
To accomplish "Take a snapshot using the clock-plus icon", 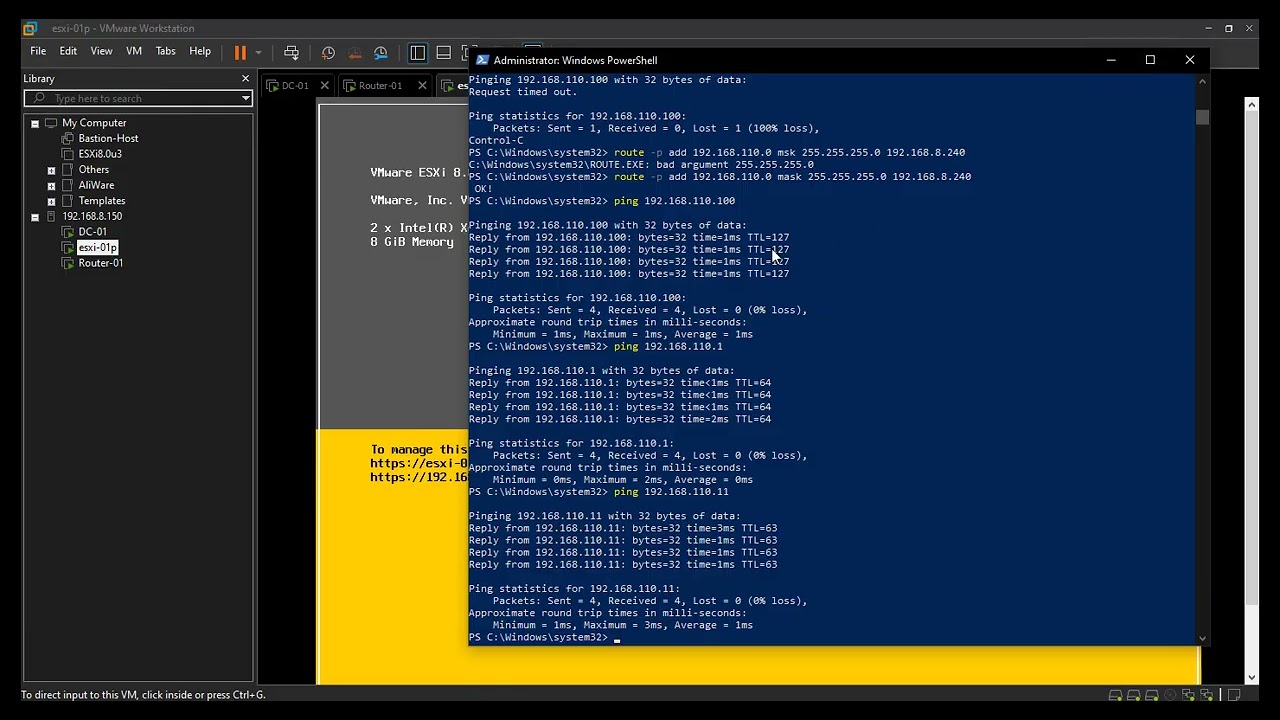I will [328, 52].
